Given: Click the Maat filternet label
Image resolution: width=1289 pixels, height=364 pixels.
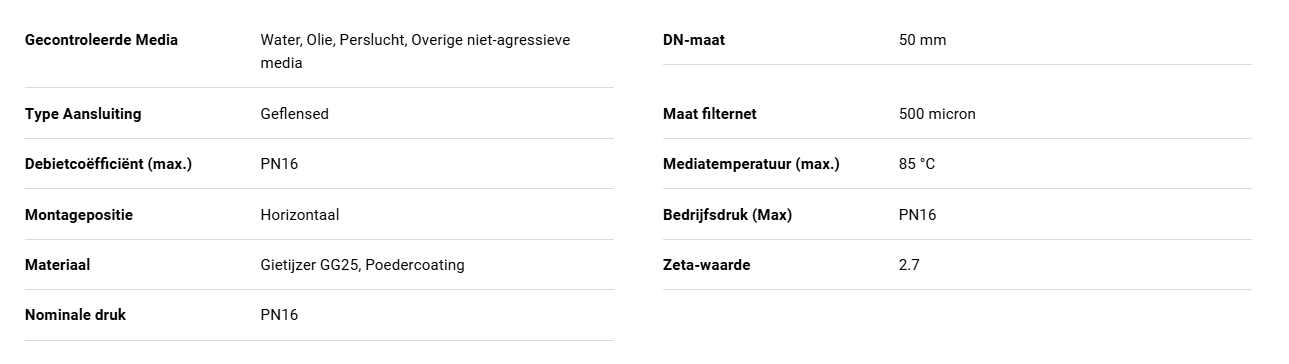Looking at the screenshot, I should (709, 114).
